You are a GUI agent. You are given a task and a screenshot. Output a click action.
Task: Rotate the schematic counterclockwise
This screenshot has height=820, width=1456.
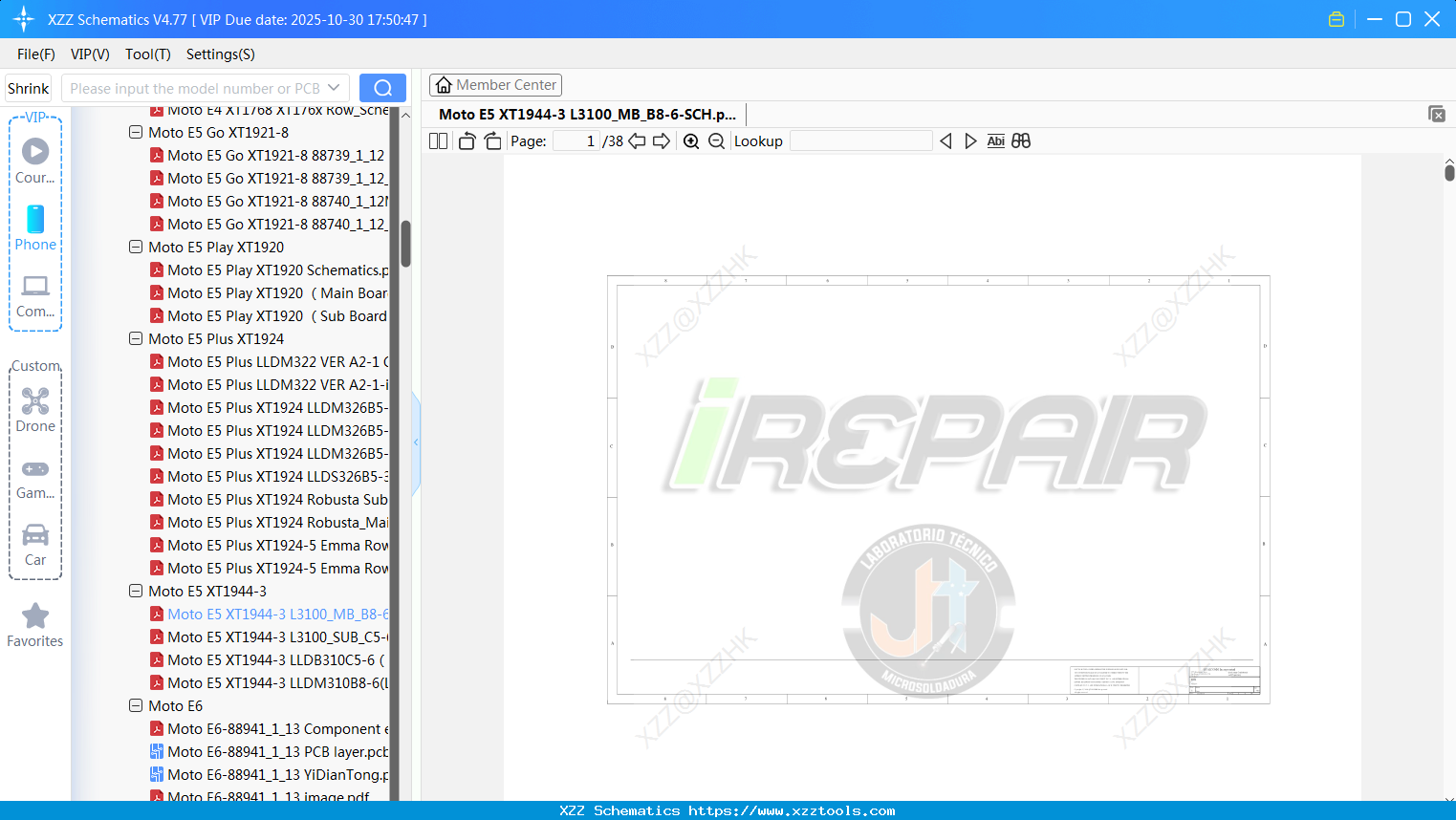pyautogui.click(x=466, y=140)
